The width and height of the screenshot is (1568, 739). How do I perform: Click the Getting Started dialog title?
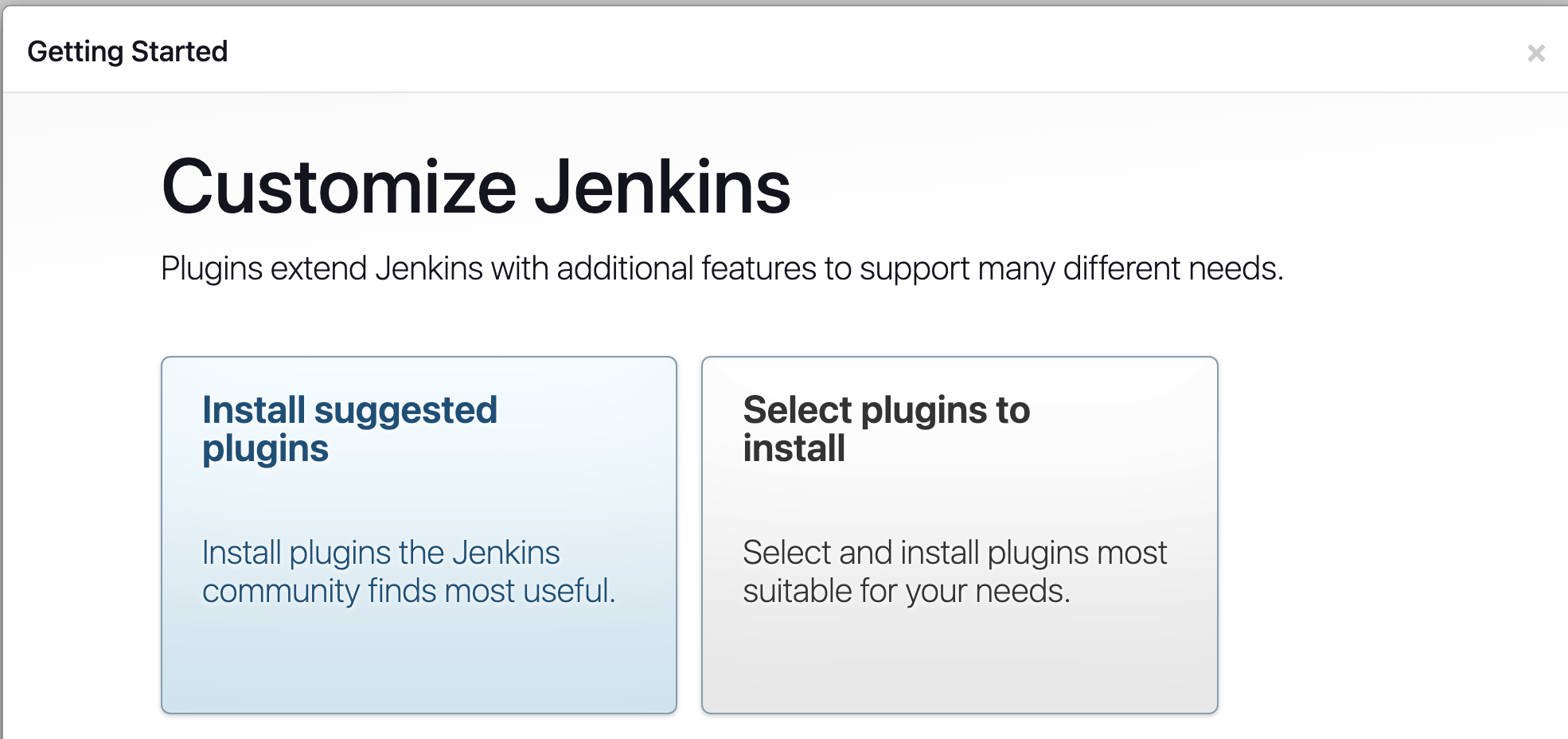point(127,52)
